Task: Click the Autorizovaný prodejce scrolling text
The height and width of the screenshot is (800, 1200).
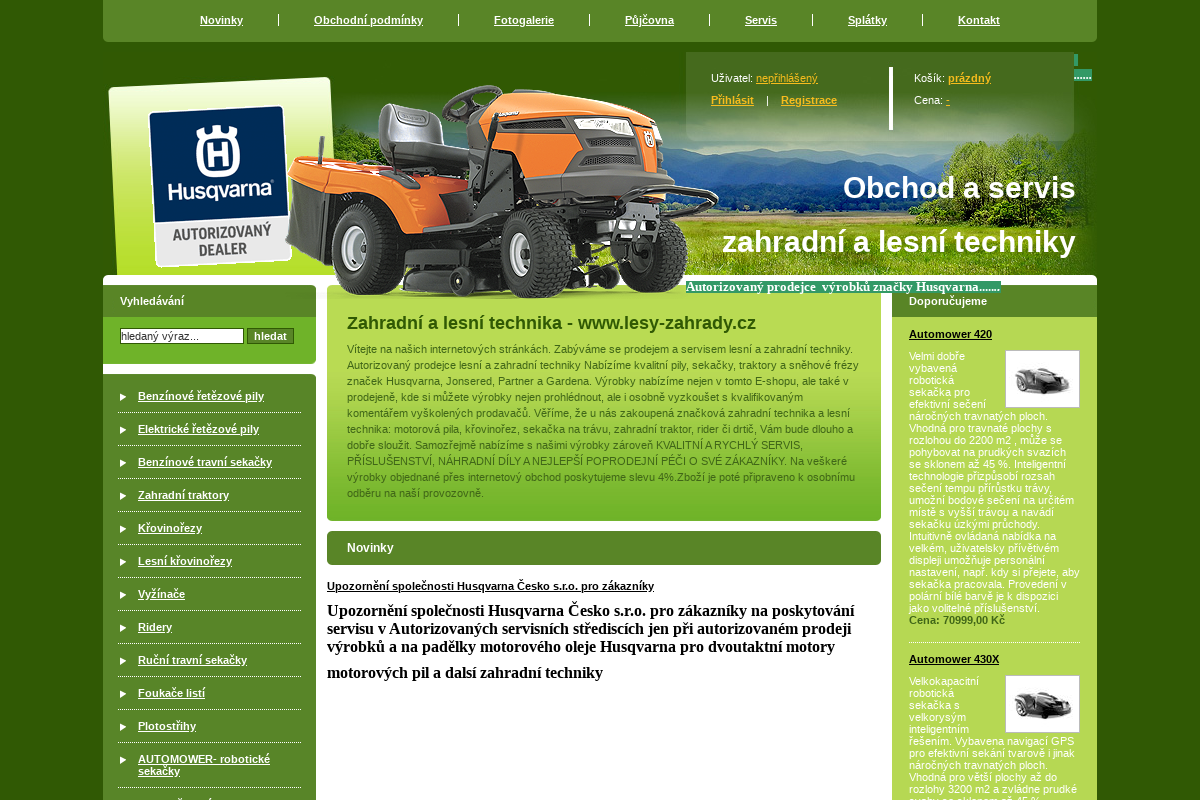Action: pos(843,287)
